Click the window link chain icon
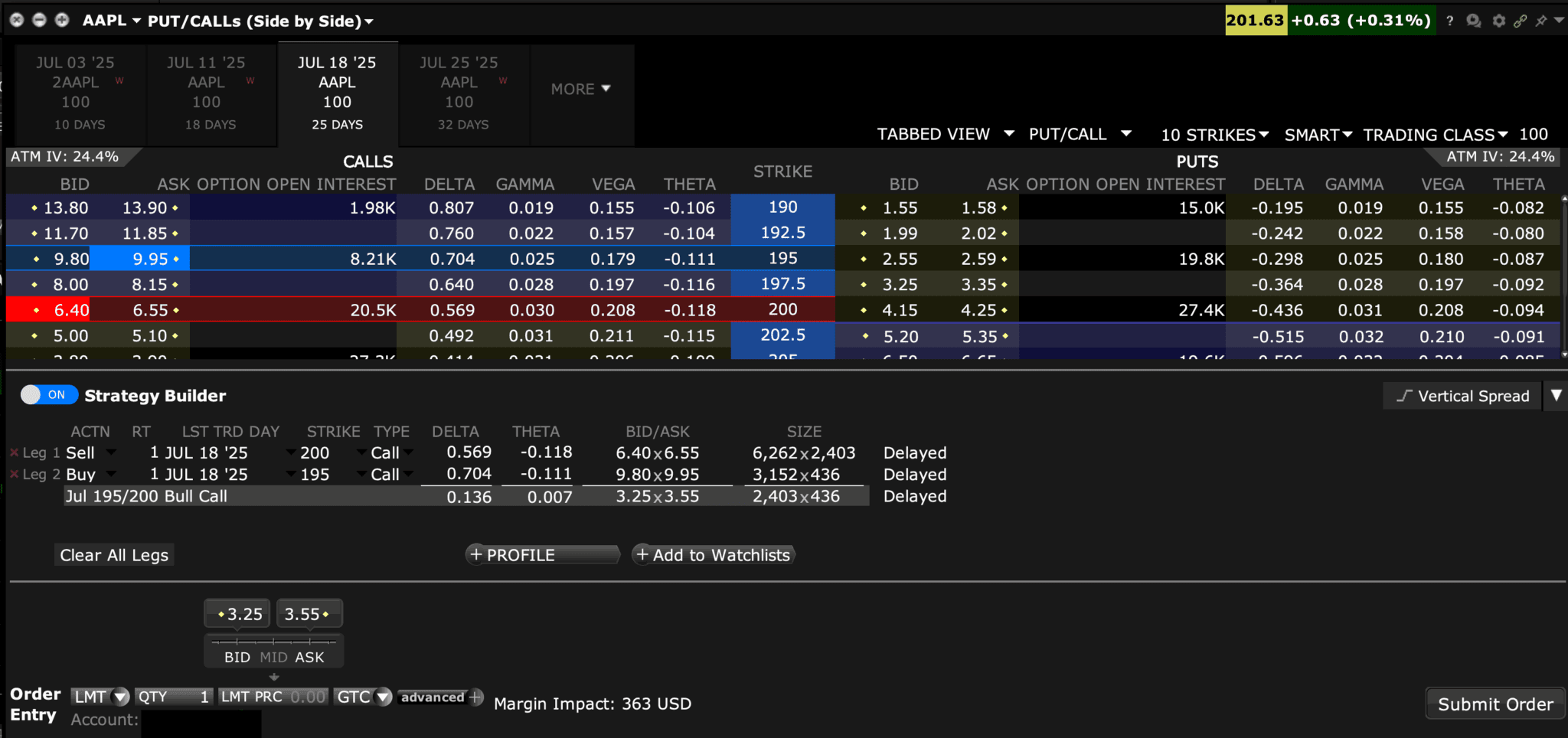Screen dimensions: 1568x738 (x=1521, y=21)
